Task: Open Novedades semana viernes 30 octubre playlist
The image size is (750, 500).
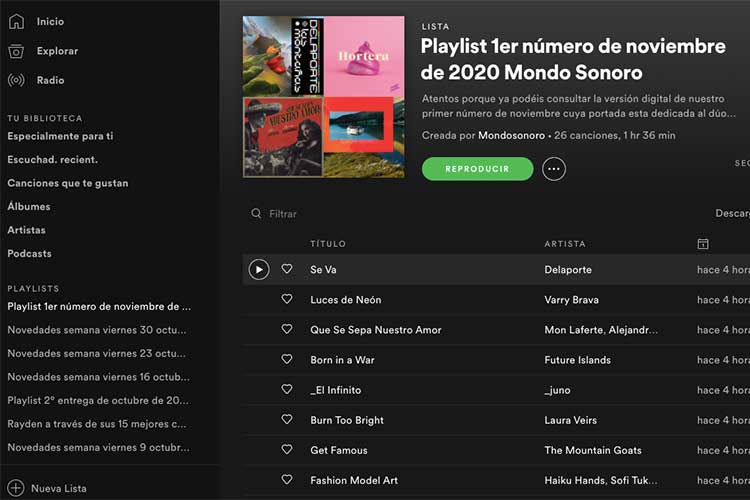Action: click(97, 330)
